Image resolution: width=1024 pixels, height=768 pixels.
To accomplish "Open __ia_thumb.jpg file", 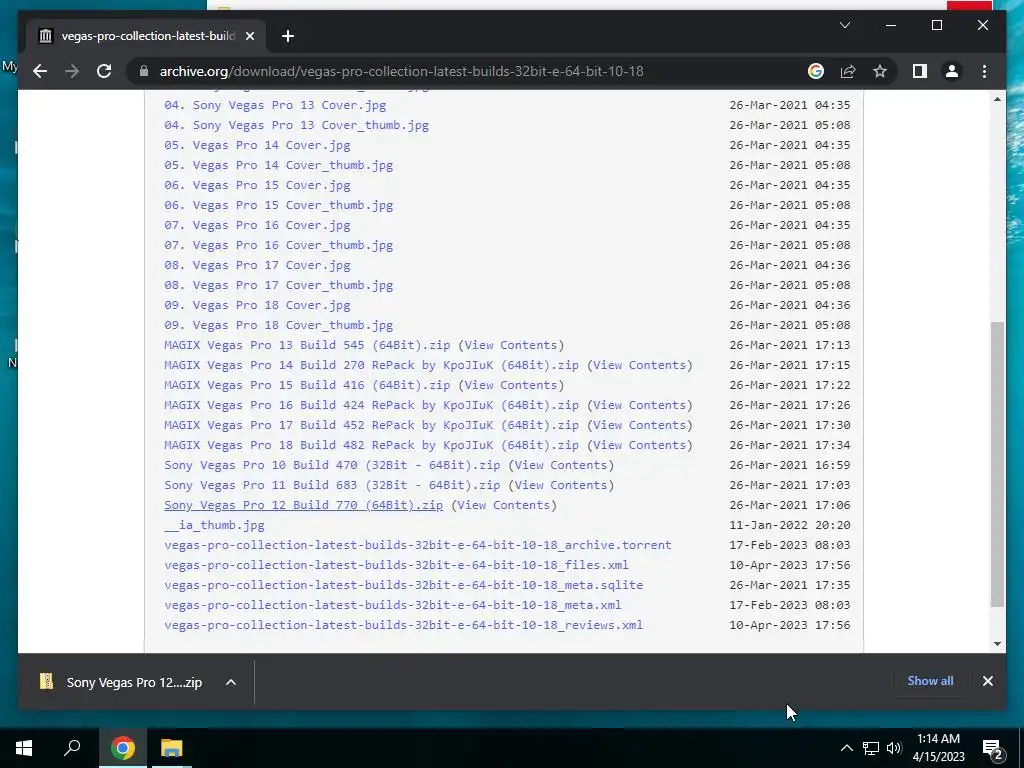I will [x=214, y=525].
